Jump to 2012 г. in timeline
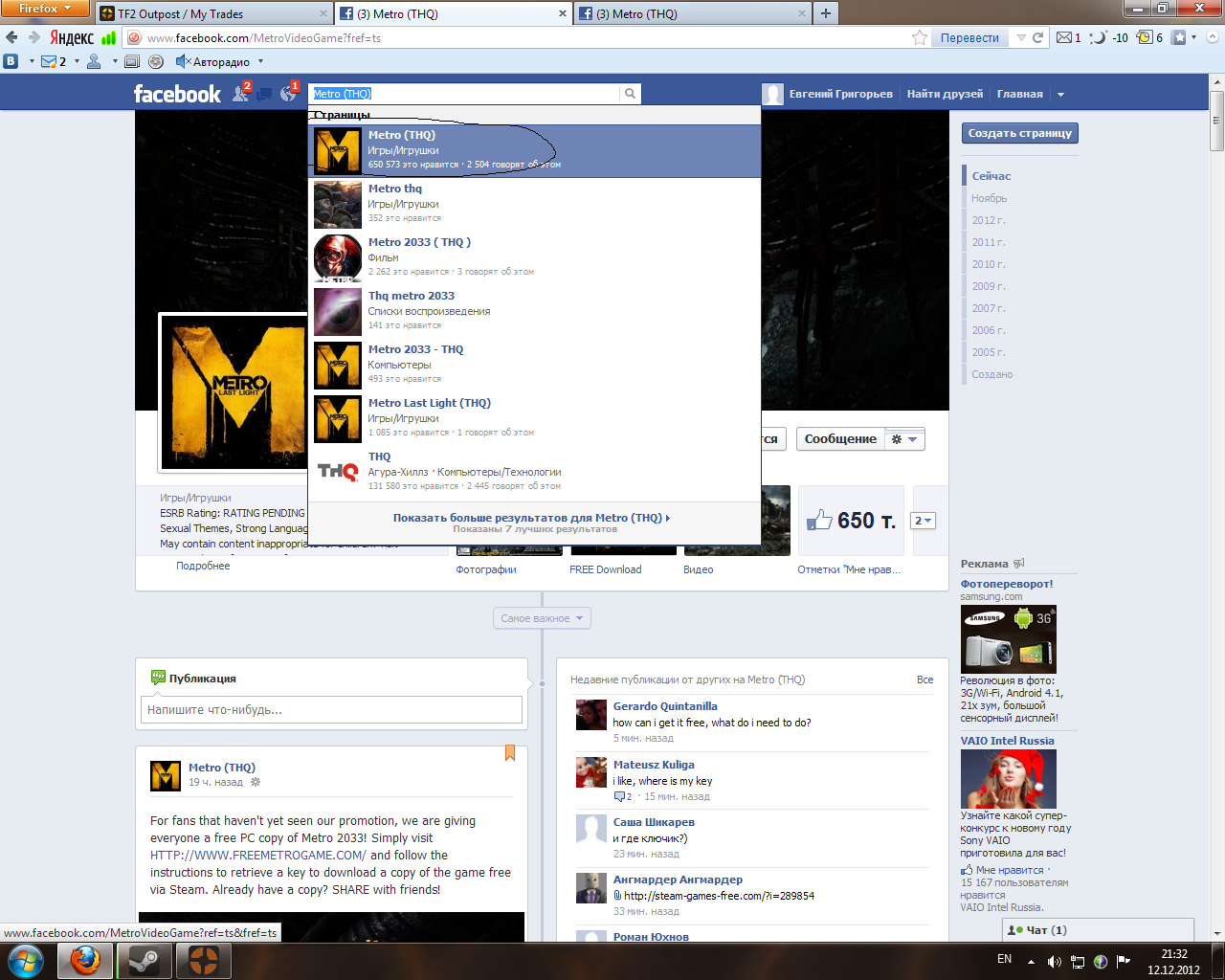The width and height of the screenshot is (1225, 980). (x=989, y=220)
